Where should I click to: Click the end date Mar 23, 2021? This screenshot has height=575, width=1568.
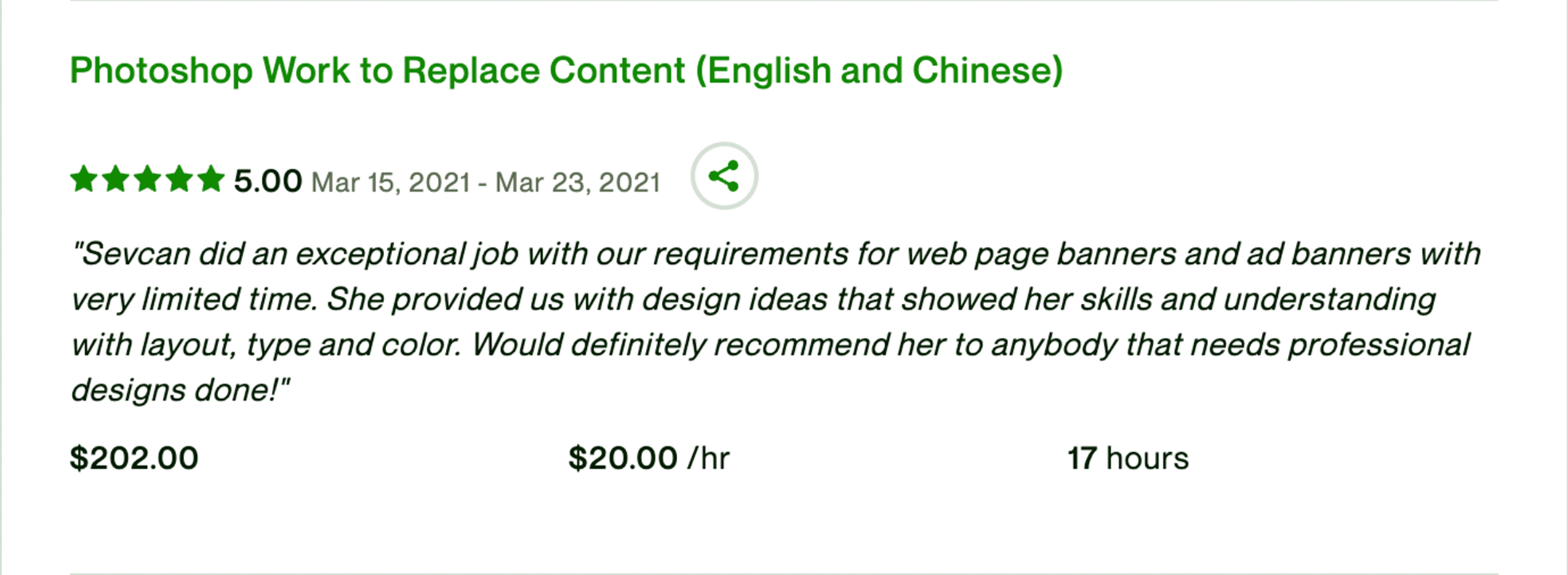pyautogui.click(x=577, y=182)
